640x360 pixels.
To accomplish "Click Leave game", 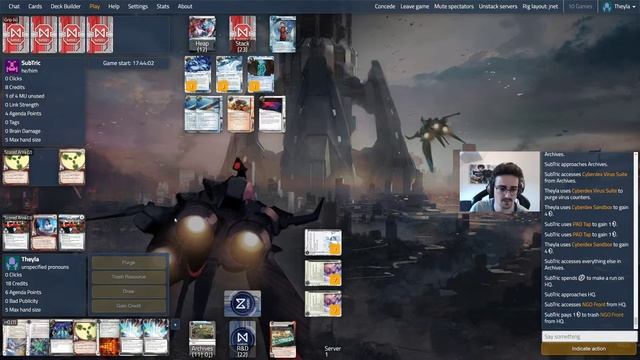I will point(415,7).
